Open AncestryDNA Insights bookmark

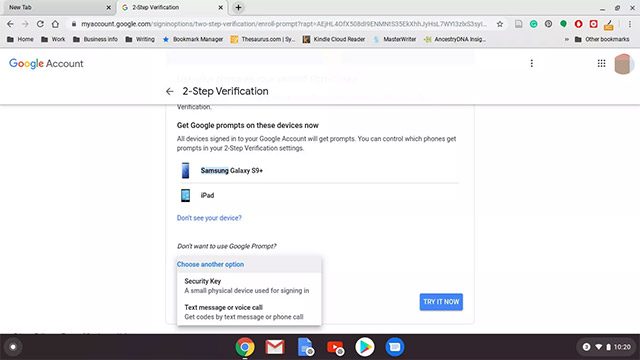pyautogui.click(x=455, y=39)
